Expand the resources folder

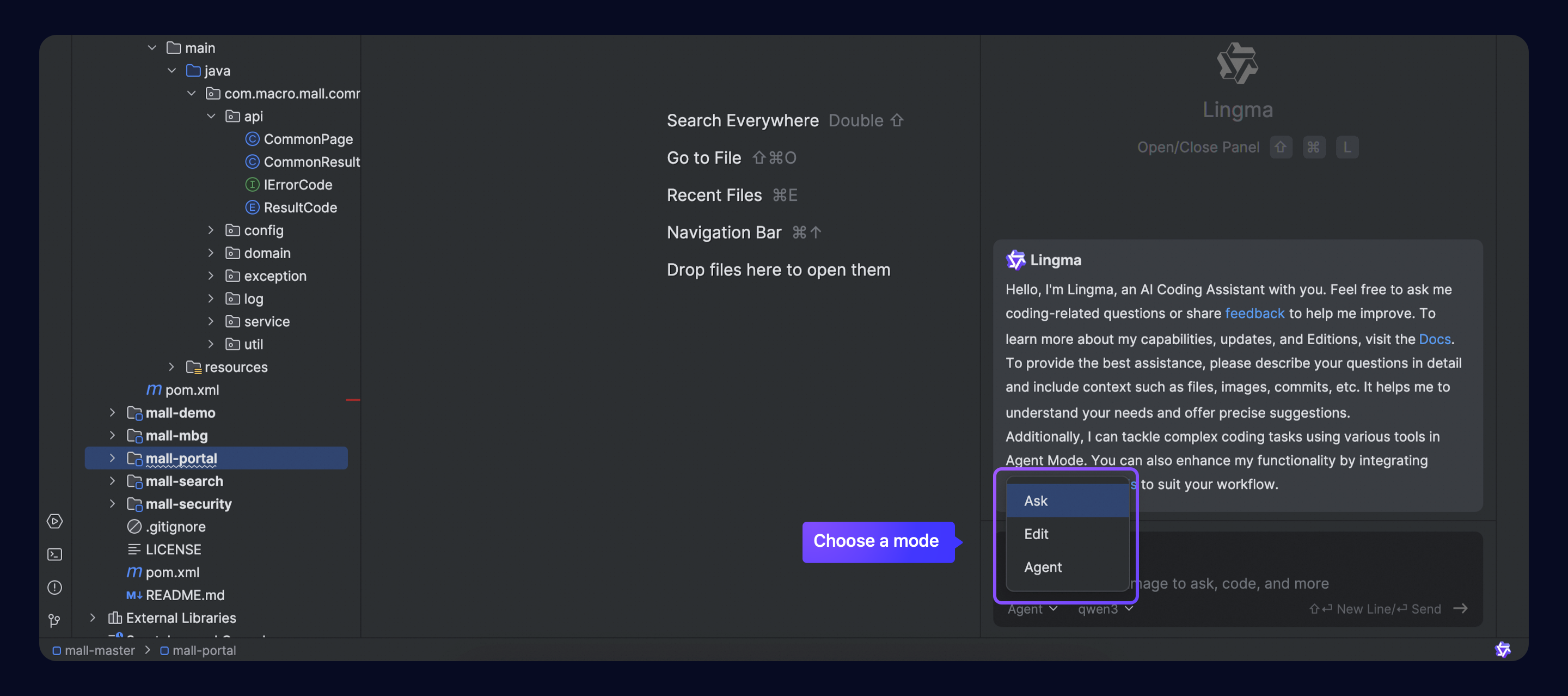[x=171, y=367]
